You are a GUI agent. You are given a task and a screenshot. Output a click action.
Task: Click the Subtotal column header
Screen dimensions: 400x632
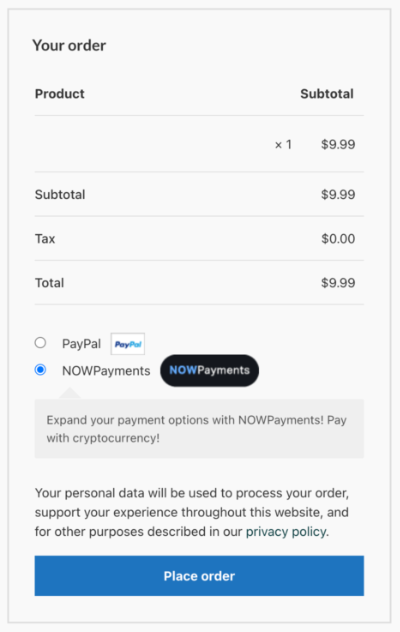tap(327, 94)
